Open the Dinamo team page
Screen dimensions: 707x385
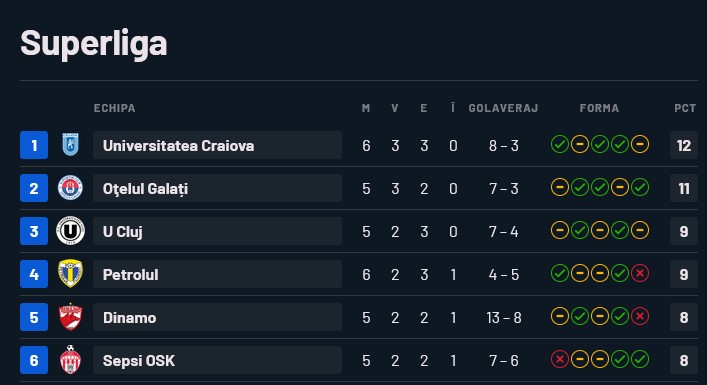click(129, 318)
